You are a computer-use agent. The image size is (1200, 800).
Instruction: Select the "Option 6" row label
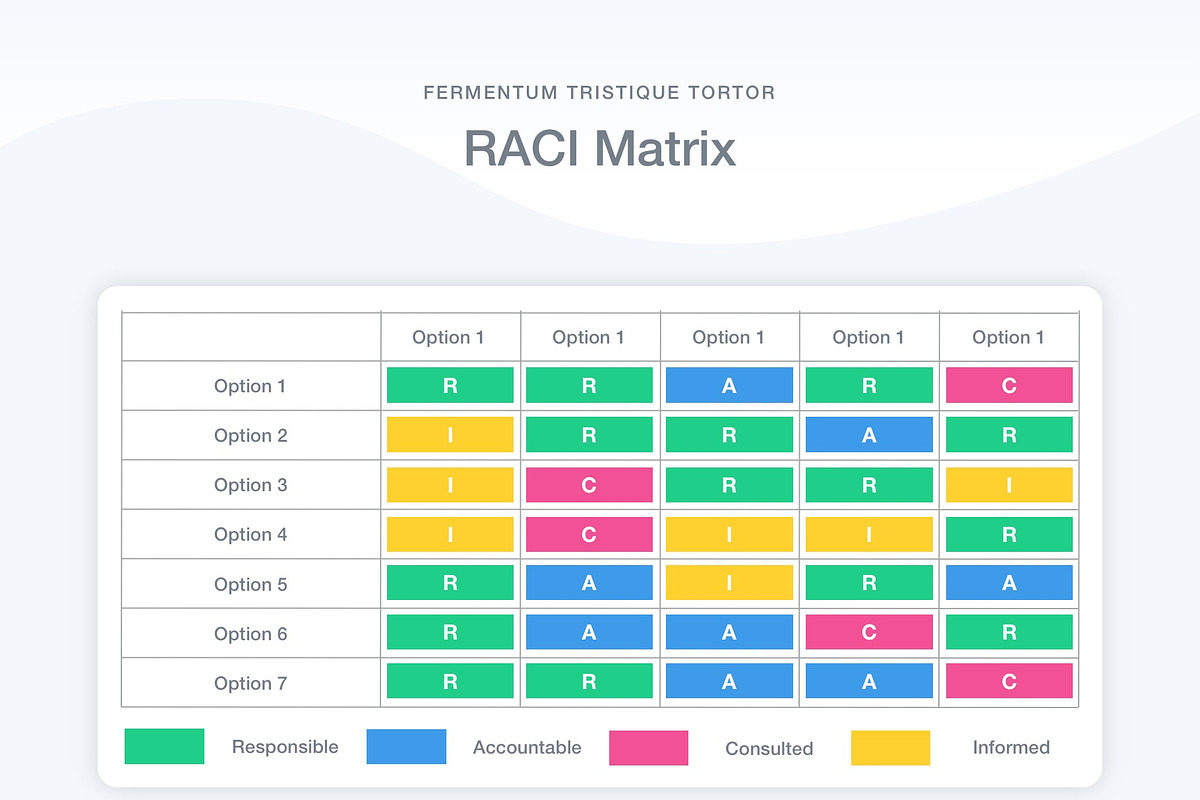pos(251,633)
